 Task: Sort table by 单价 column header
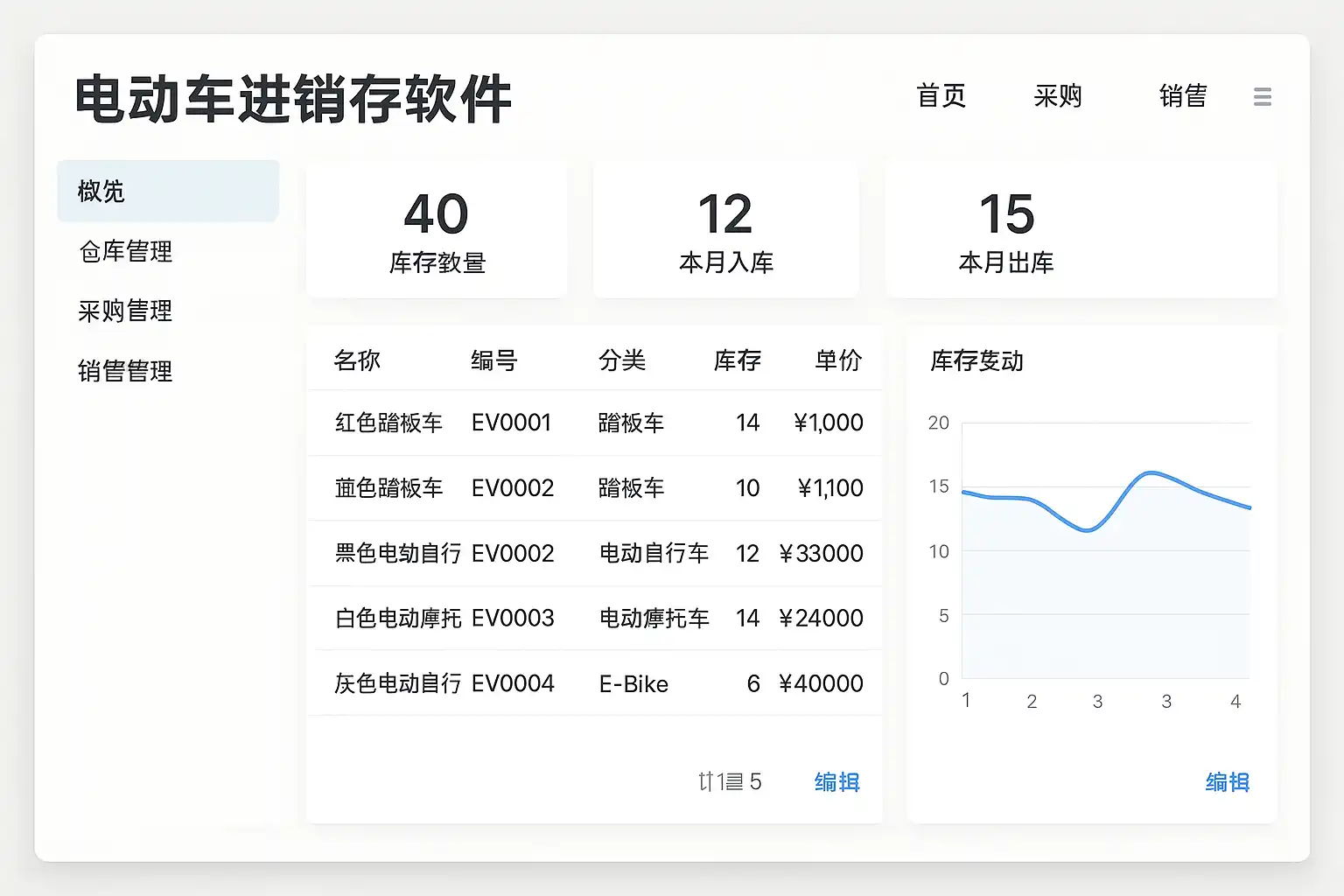838,360
